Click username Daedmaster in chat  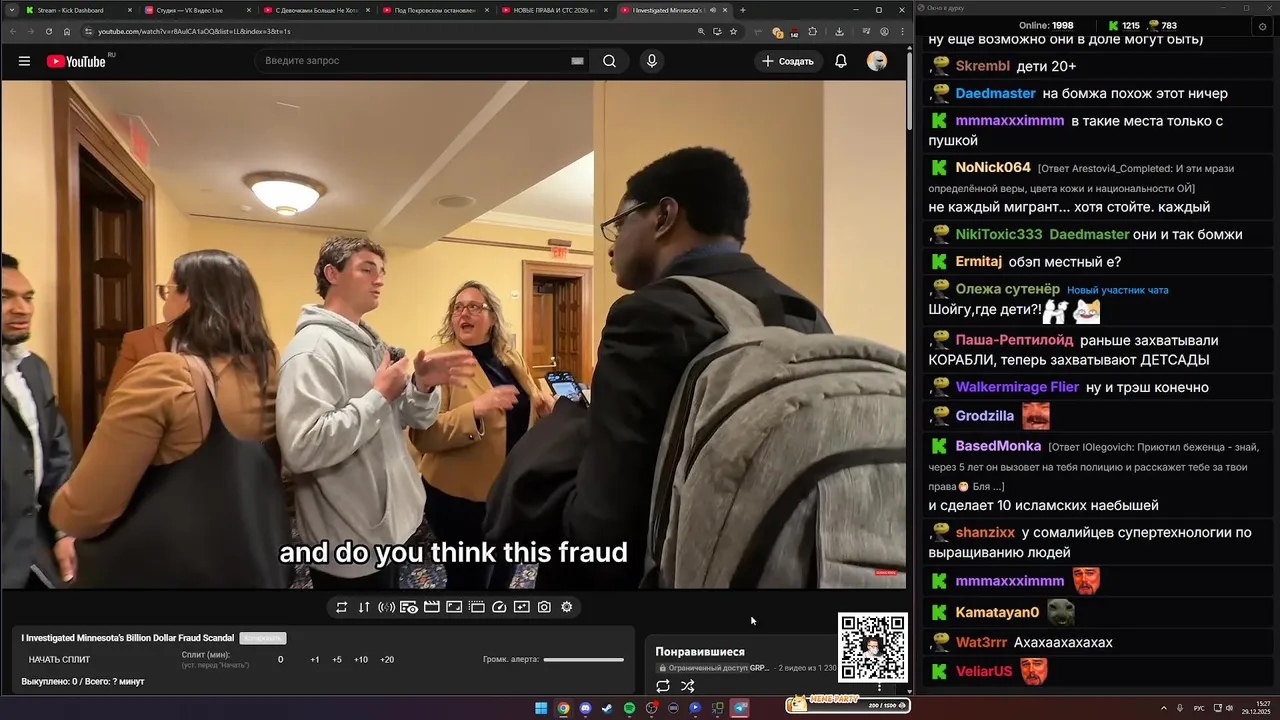coord(995,93)
